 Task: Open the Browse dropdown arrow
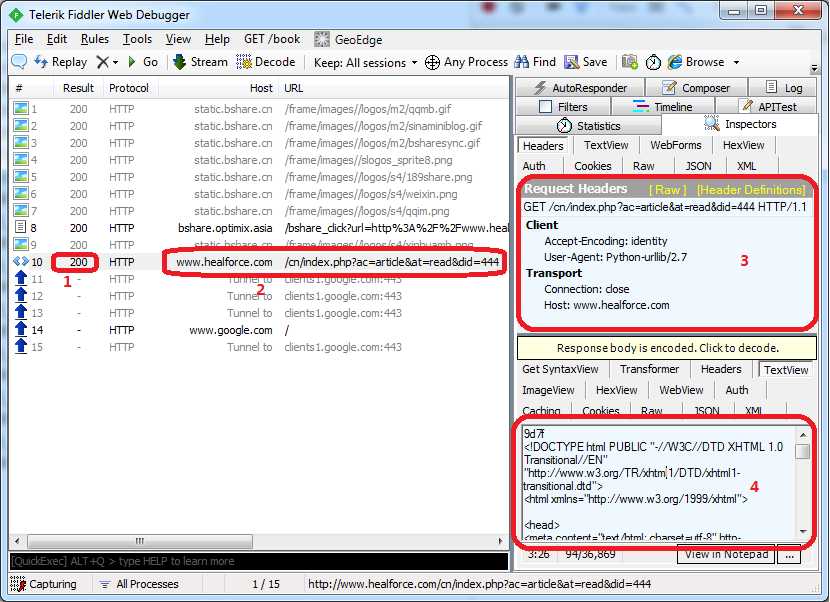point(736,62)
